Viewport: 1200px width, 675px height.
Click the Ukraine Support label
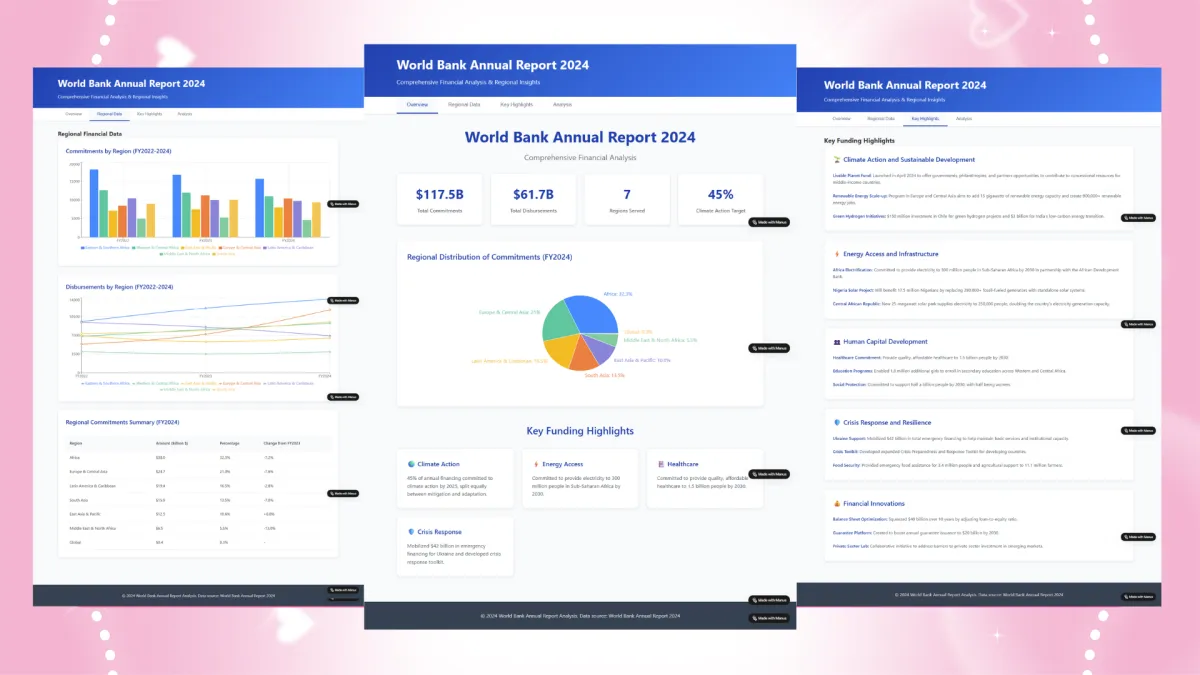(x=849, y=438)
